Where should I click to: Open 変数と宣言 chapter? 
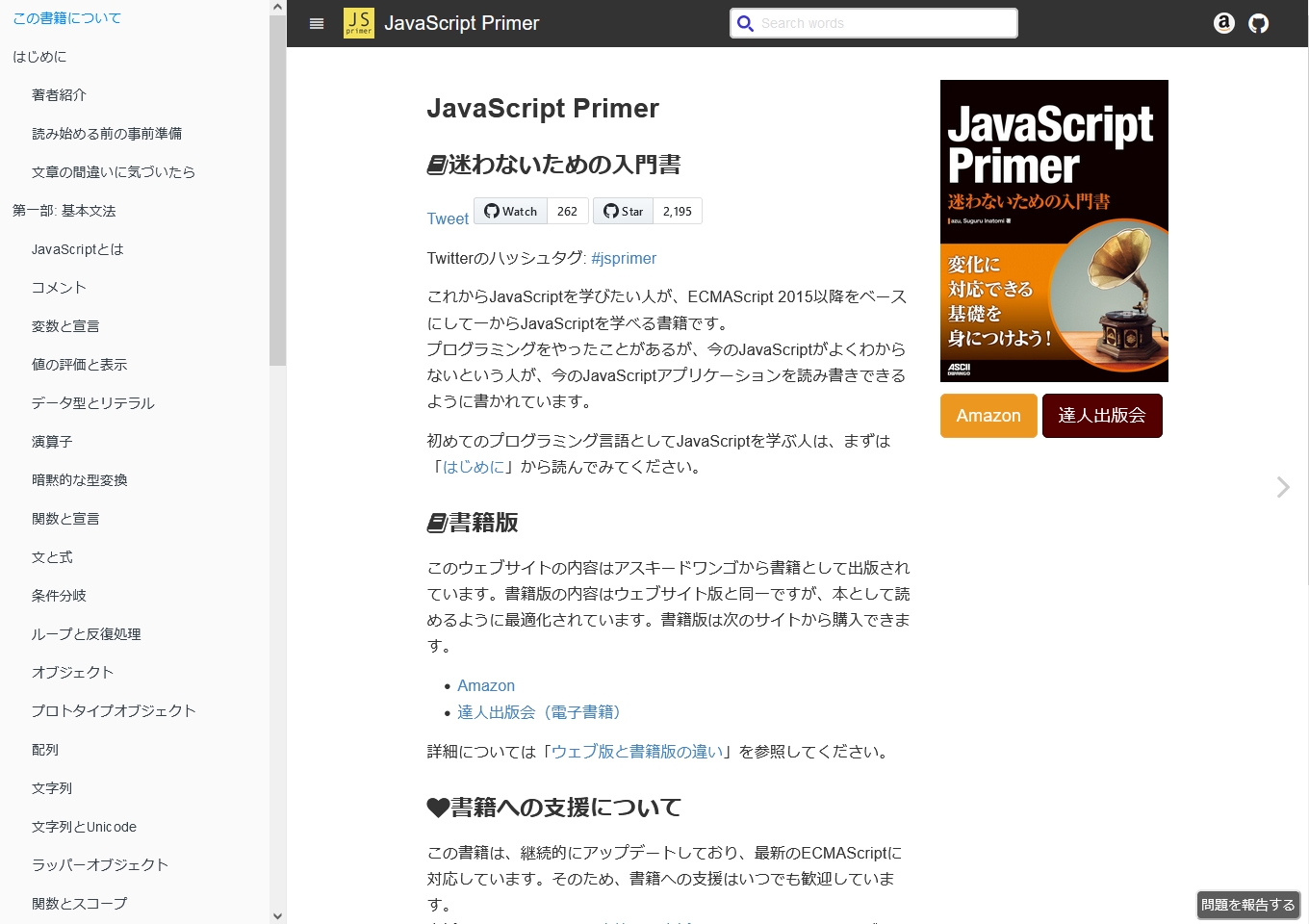coord(65,326)
